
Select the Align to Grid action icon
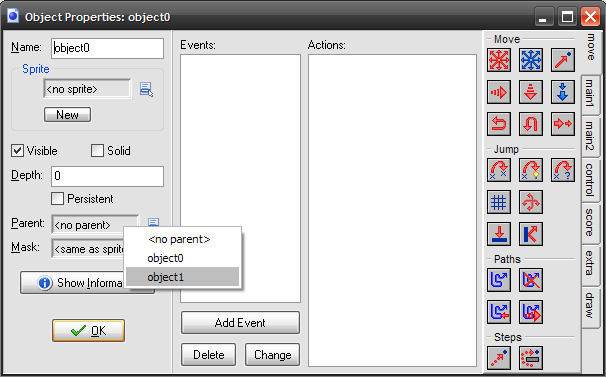coord(499,202)
